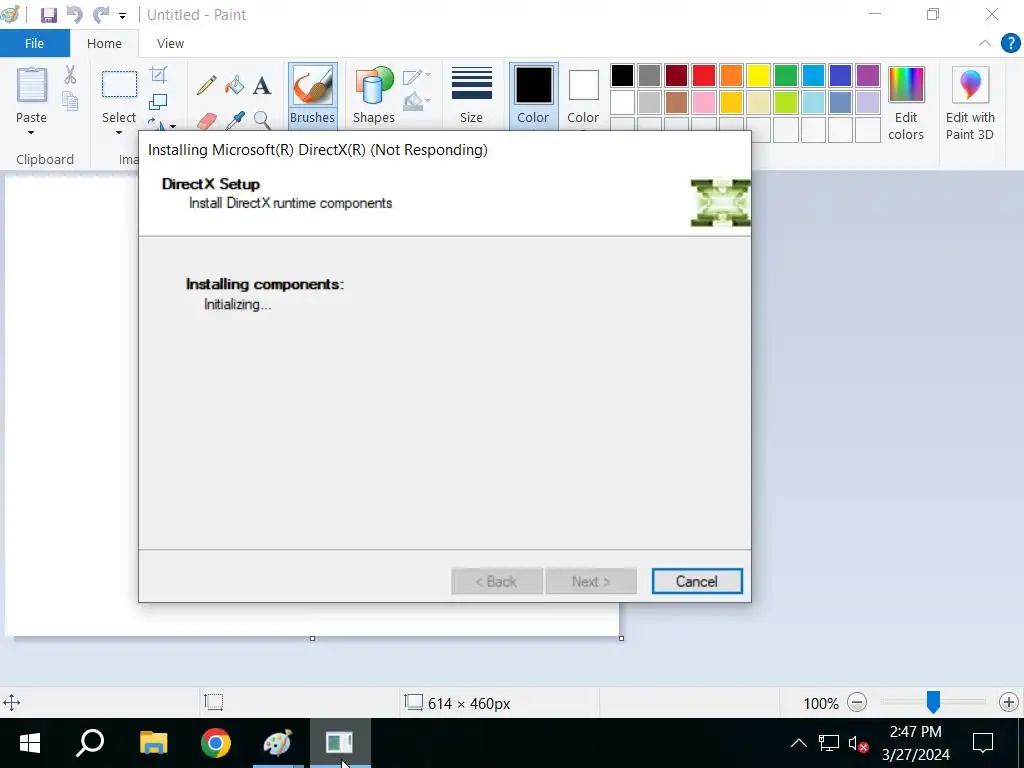Pick the pink color swatch
This screenshot has width=1024, height=768.
tap(704, 103)
